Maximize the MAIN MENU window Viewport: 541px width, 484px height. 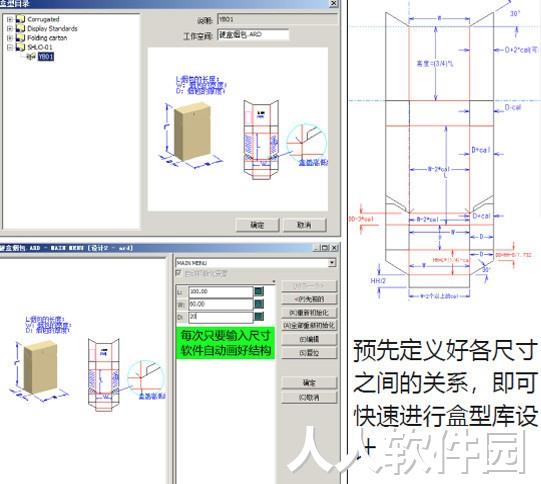[x=325, y=248]
